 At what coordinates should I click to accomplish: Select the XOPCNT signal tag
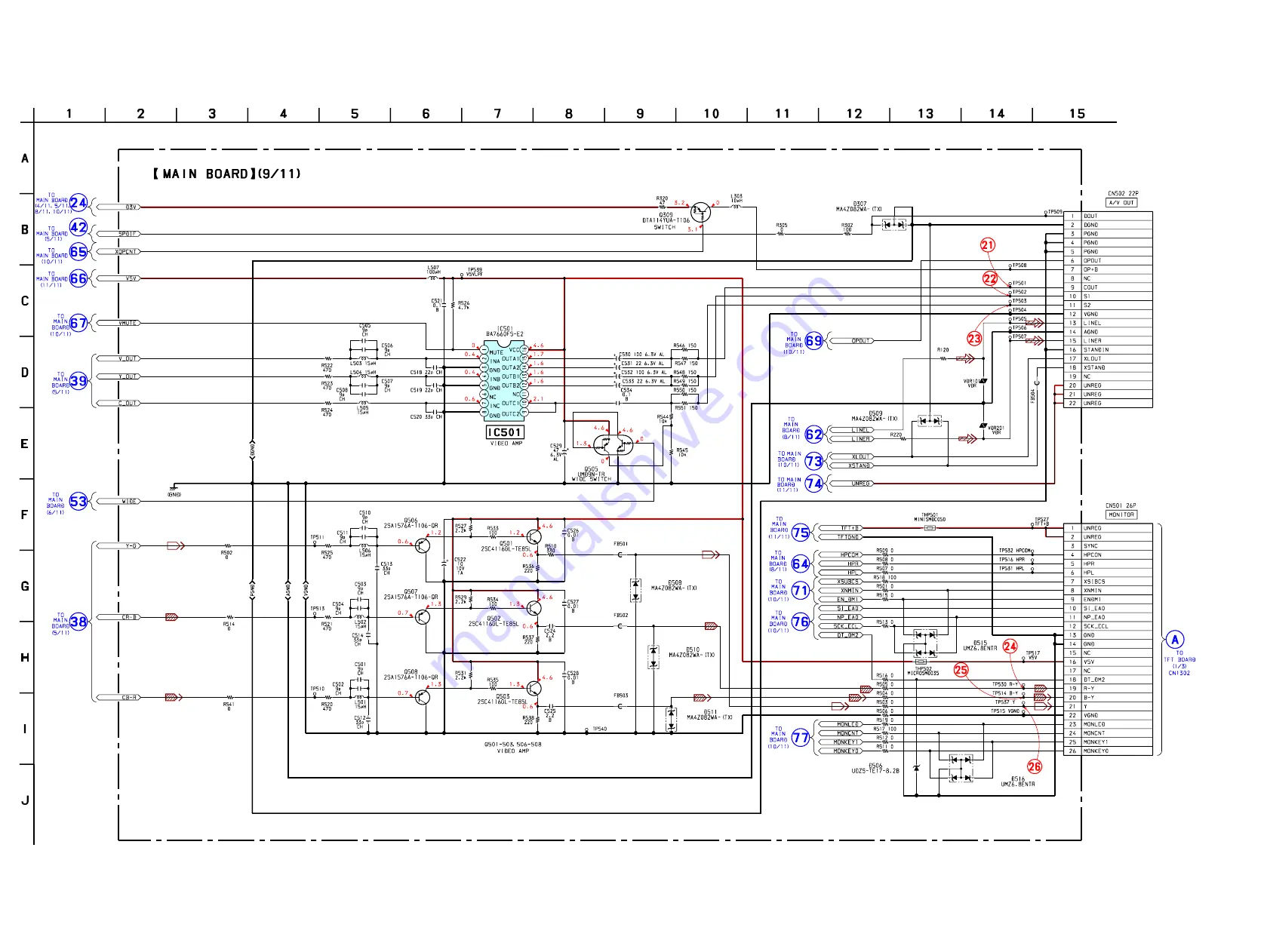point(118,252)
